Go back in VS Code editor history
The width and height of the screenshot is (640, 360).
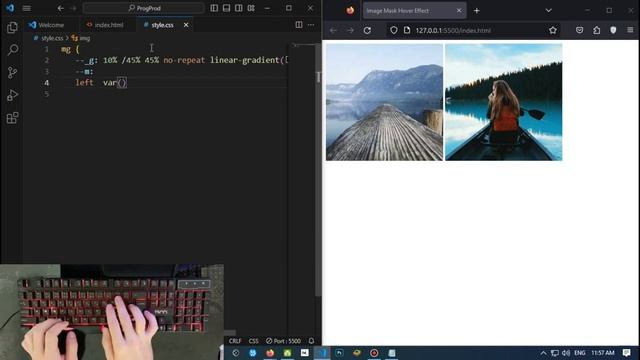(x=60, y=8)
